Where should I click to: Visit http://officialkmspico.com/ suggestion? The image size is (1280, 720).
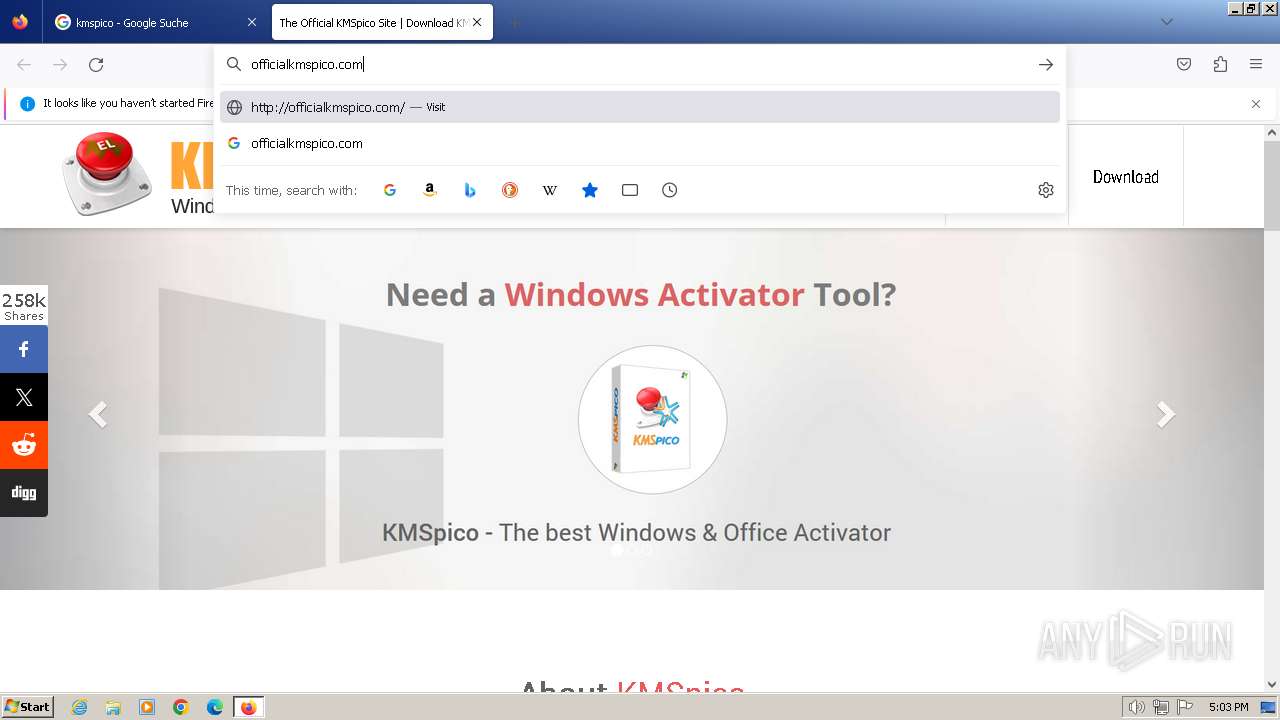[640, 107]
